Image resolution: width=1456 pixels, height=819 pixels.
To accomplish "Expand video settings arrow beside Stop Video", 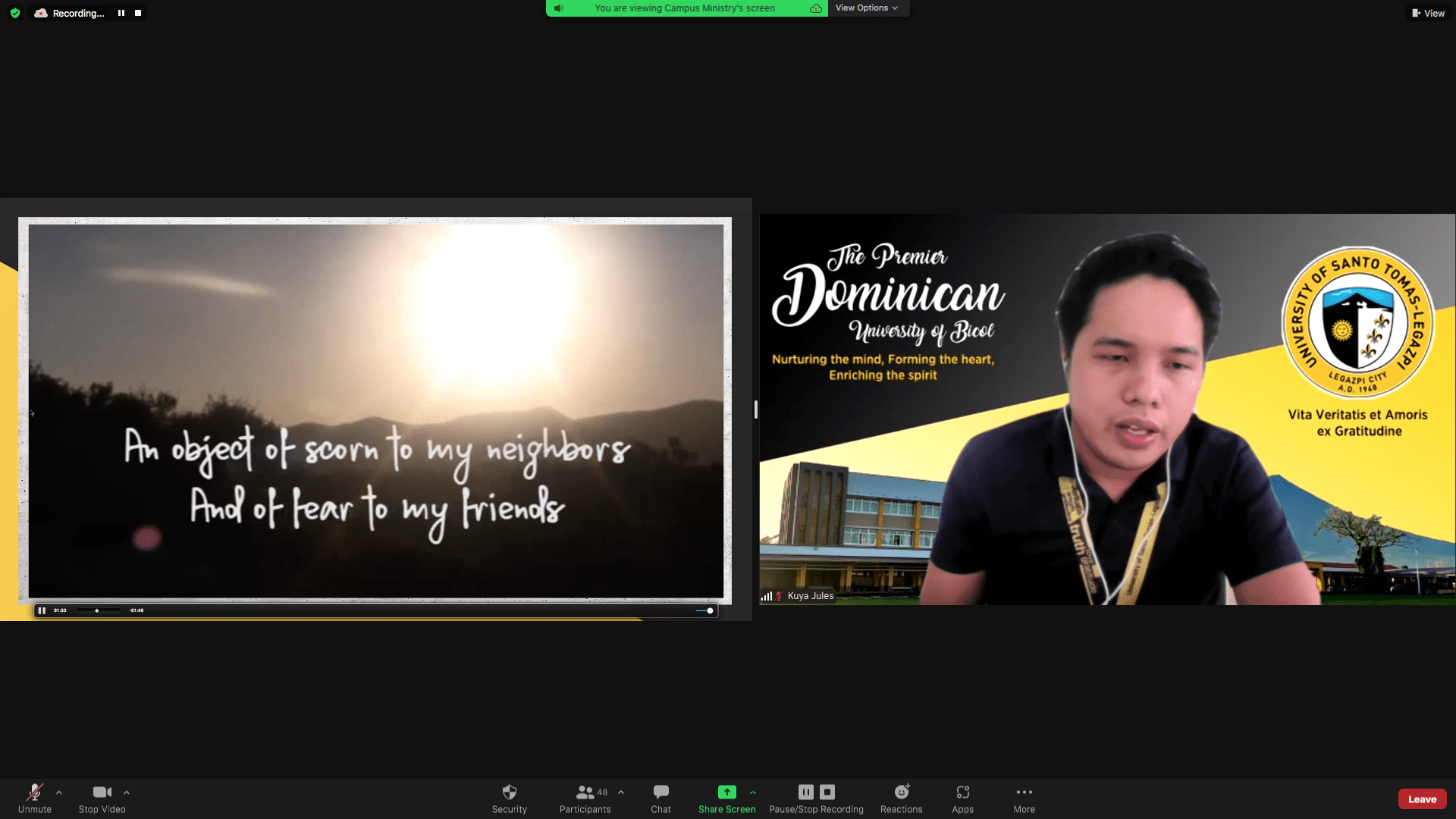I will point(127,792).
